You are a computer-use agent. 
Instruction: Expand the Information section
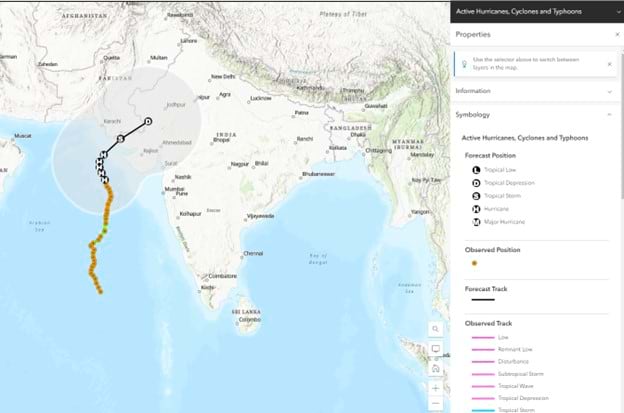(x=610, y=92)
